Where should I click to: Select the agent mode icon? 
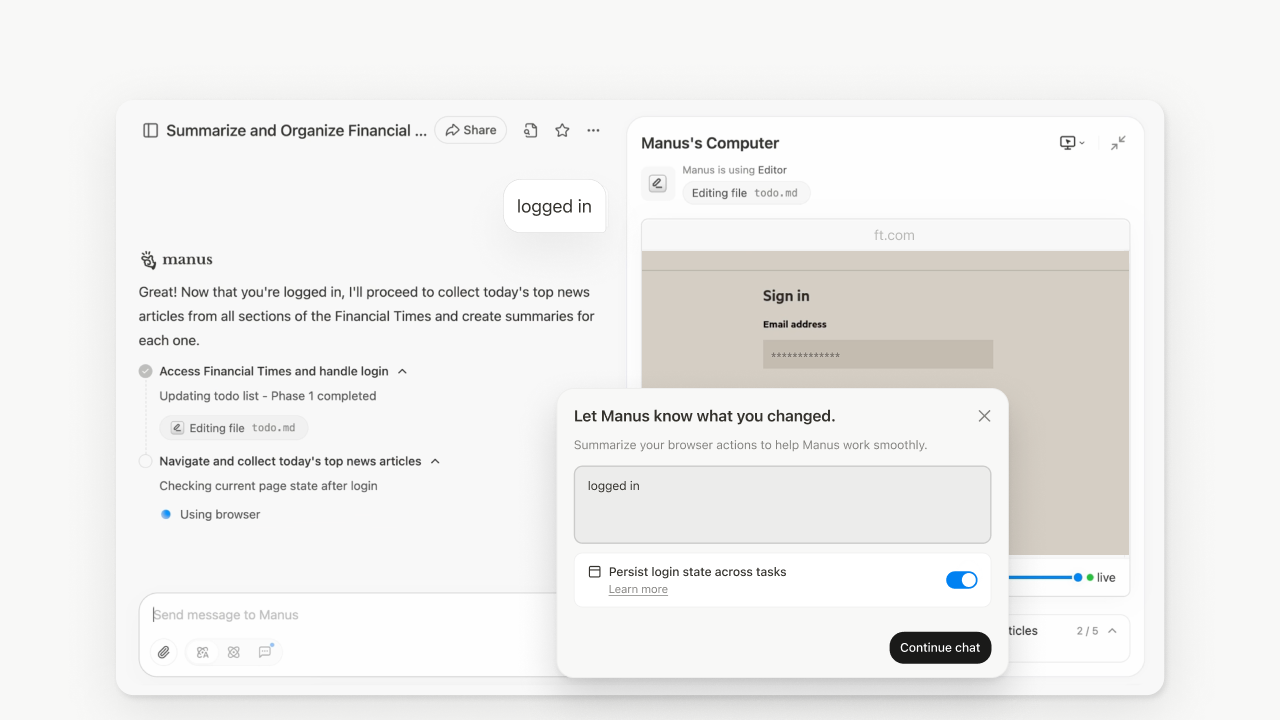point(203,652)
